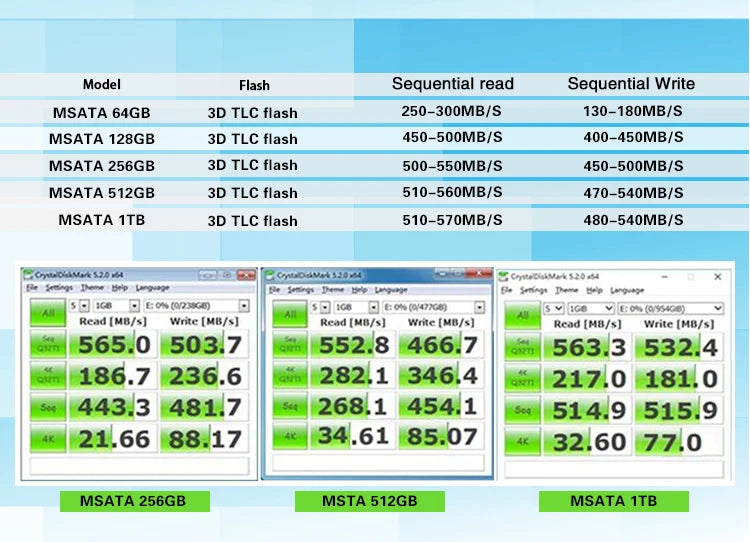Open the 1GiB size dropdown in the 0/954GB window

click(591, 309)
